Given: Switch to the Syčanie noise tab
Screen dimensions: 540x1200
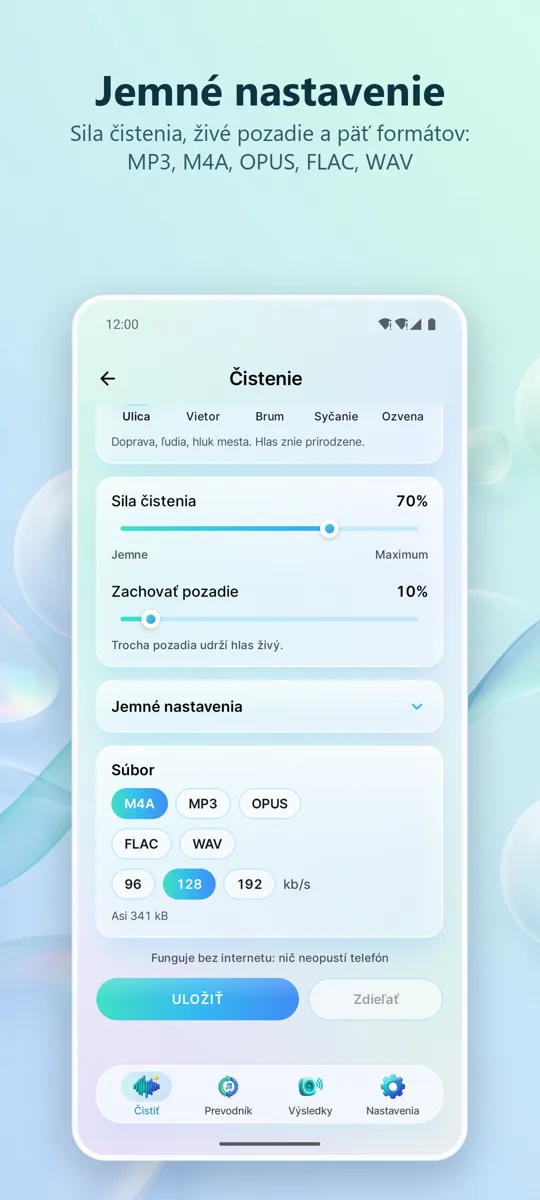Looking at the screenshot, I should click(336, 416).
